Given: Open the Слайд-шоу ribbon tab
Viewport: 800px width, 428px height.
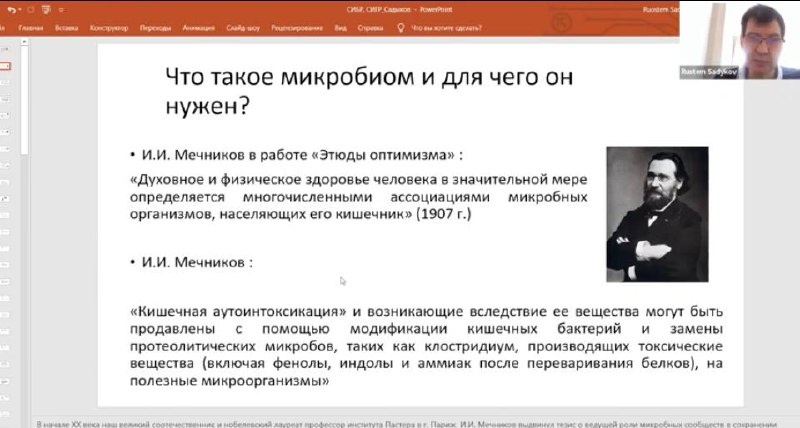Looking at the screenshot, I should [x=243, y=28].
